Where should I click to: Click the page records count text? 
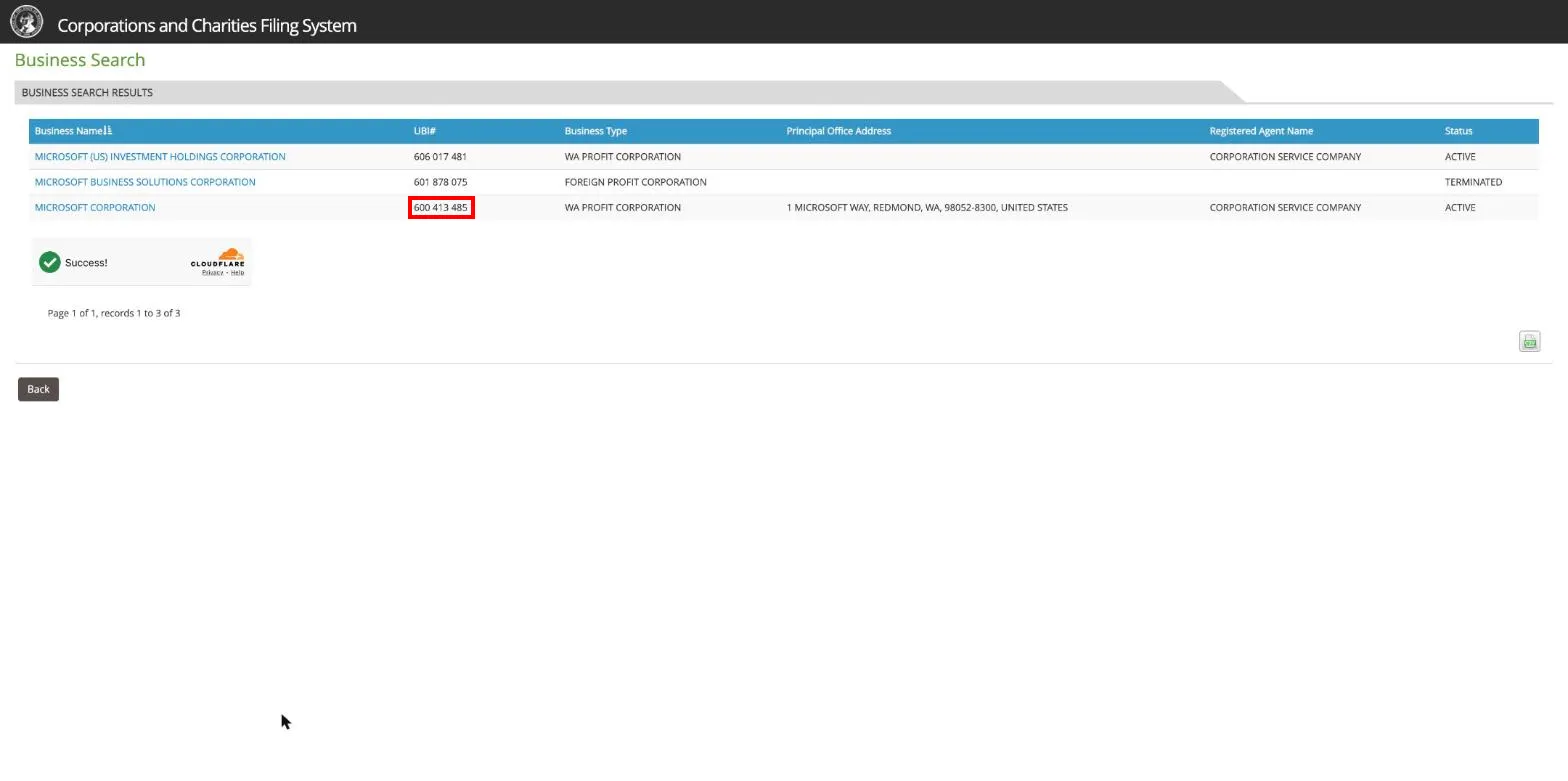point(114,313)
